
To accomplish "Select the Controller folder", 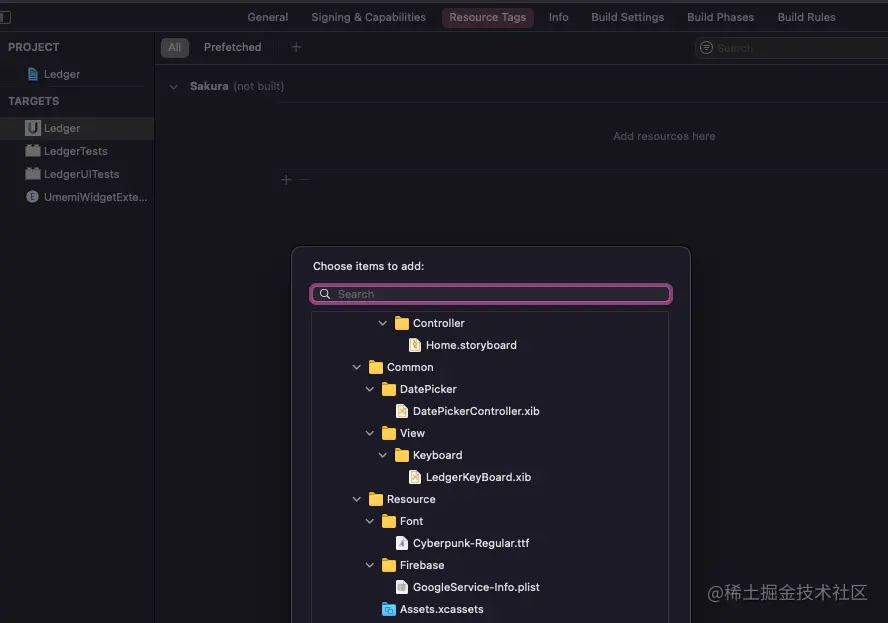I will [438, 323].
